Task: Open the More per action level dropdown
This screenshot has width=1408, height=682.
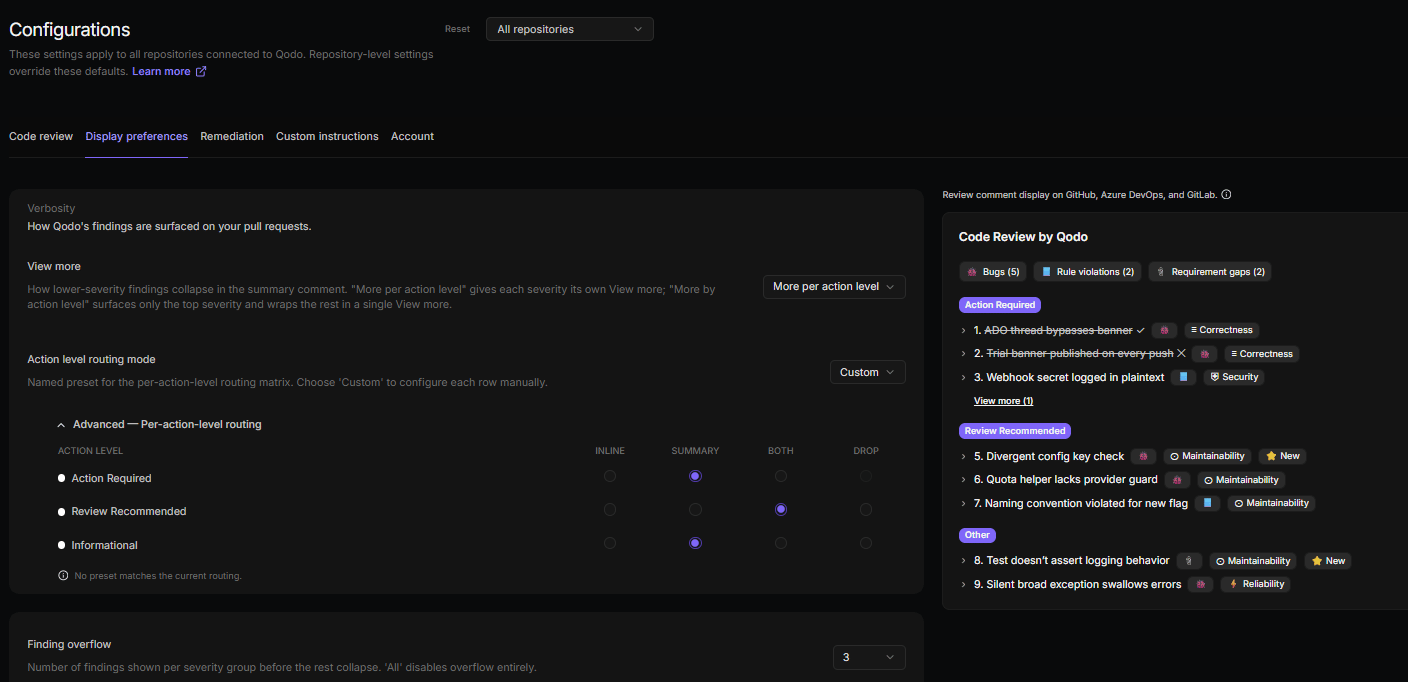Action: click(834, 287)
